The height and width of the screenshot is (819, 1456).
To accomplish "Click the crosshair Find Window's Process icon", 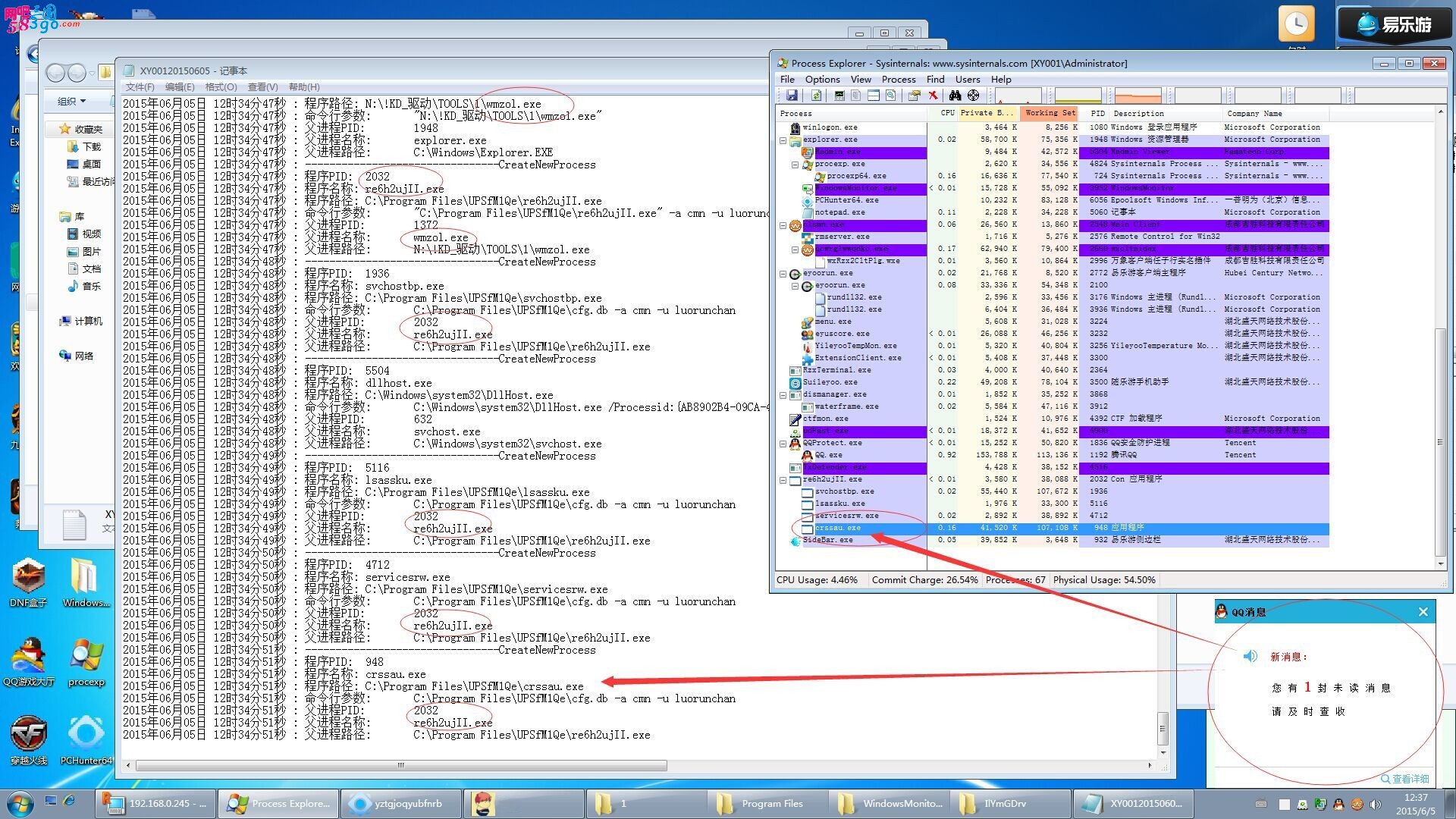I will click(973, 96).
